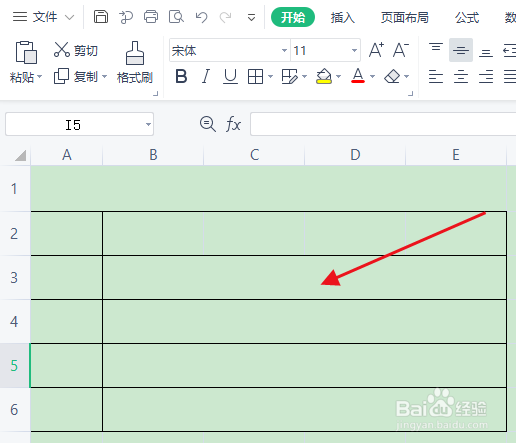This screenshot has width=516, height=443.
Task: Click the zoom magnifier beside fx
Action: click(208, 124)
